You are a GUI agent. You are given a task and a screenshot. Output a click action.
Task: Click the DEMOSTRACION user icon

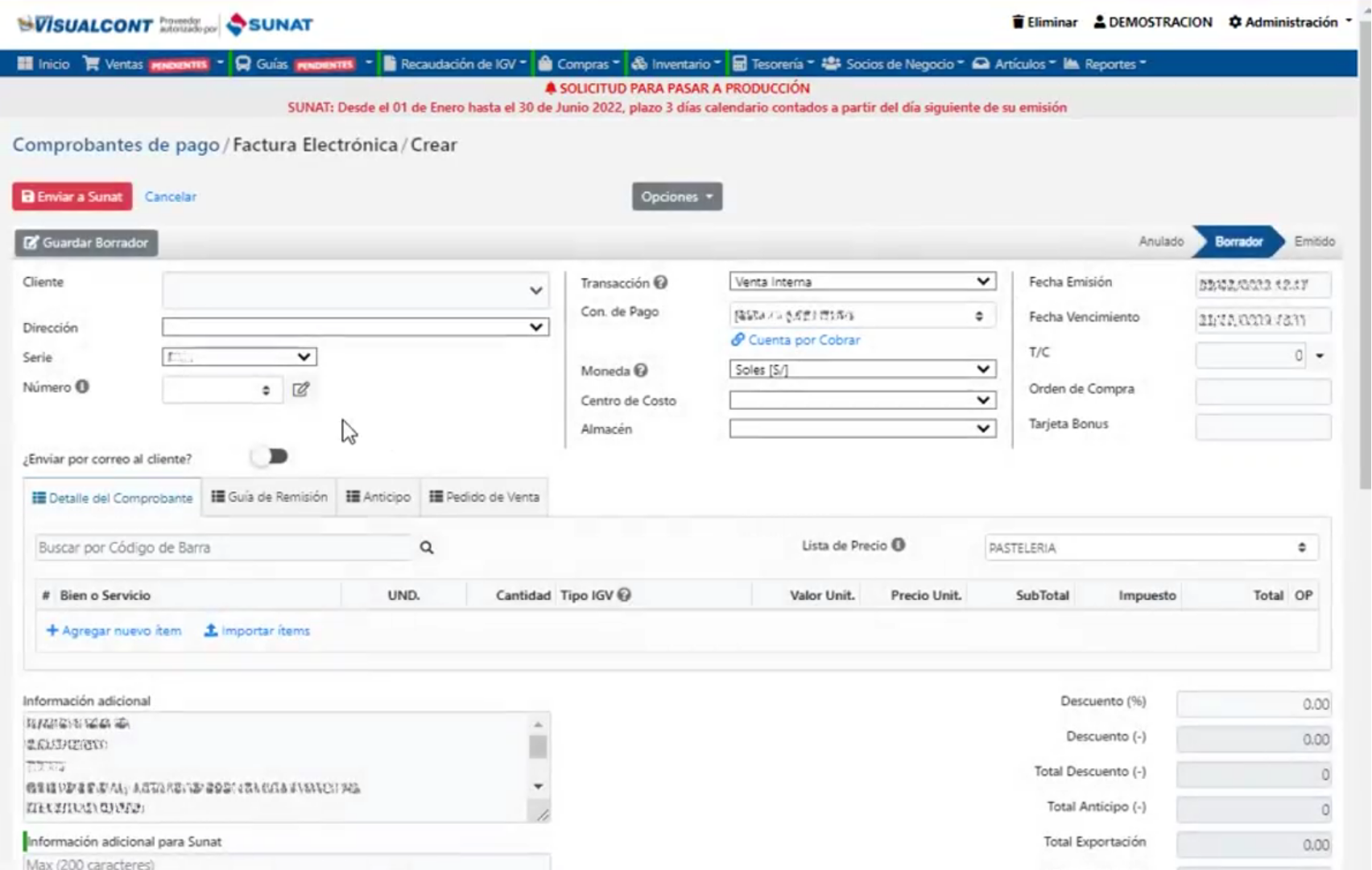point(1099,22)
